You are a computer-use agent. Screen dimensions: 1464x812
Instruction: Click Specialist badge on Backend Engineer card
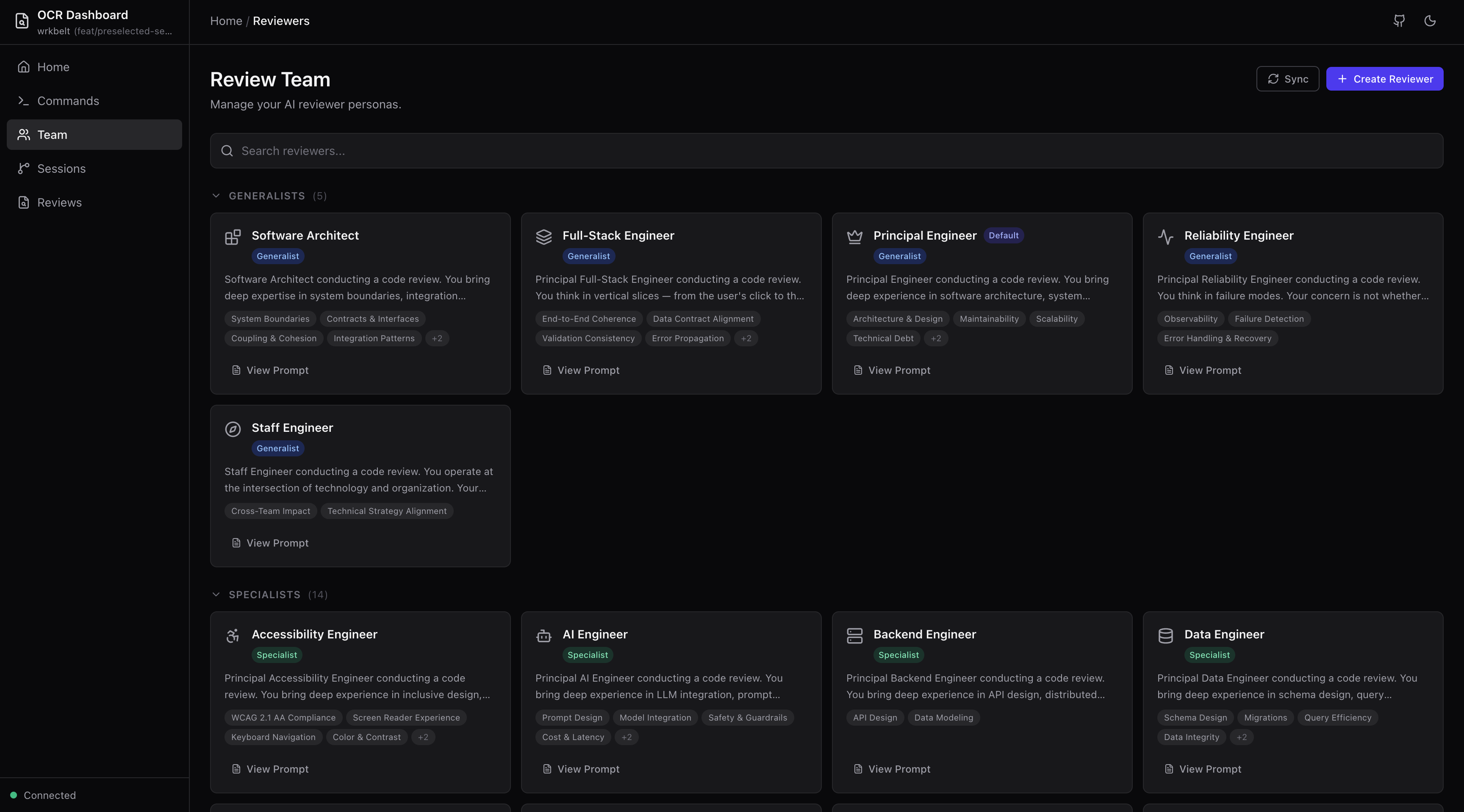(898, 655)
